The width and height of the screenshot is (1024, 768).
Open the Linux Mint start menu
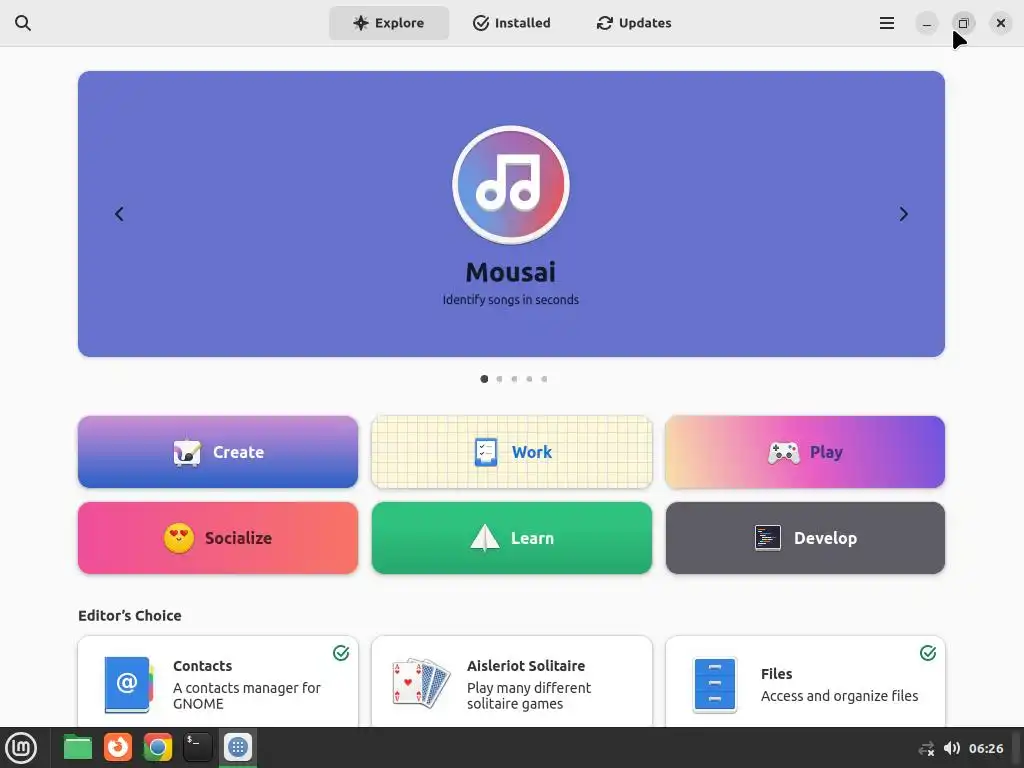[21, 748]
